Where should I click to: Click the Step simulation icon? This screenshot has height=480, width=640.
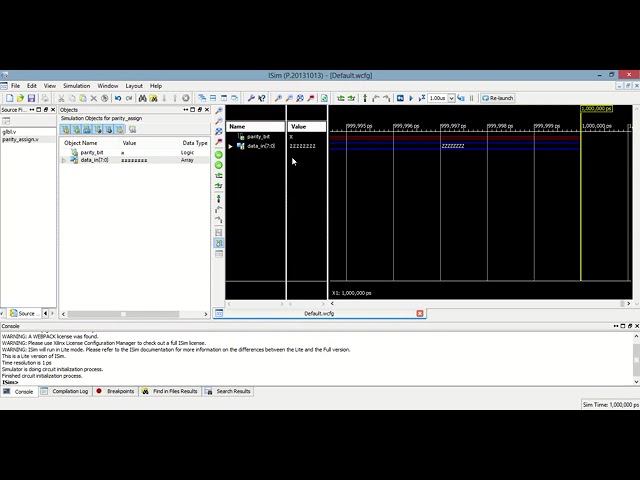[461, 98]
